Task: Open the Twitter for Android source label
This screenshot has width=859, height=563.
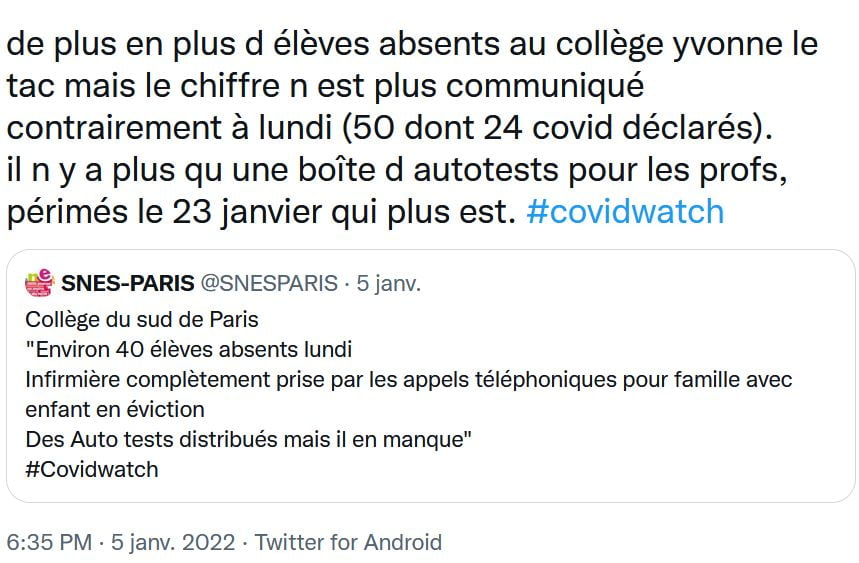Action: click(x=348, y=542)
